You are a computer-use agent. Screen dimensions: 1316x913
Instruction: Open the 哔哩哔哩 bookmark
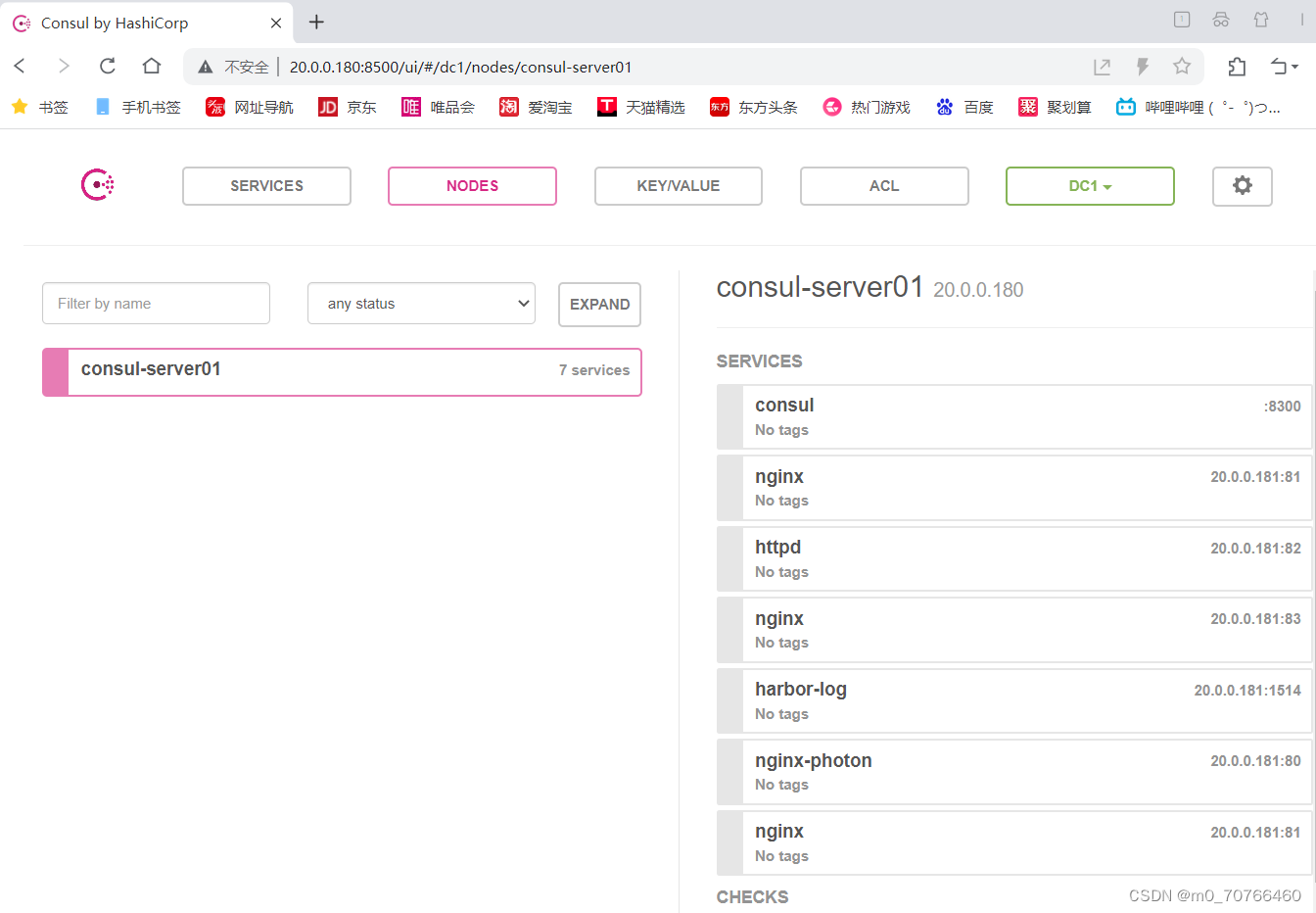point(1198,107)
